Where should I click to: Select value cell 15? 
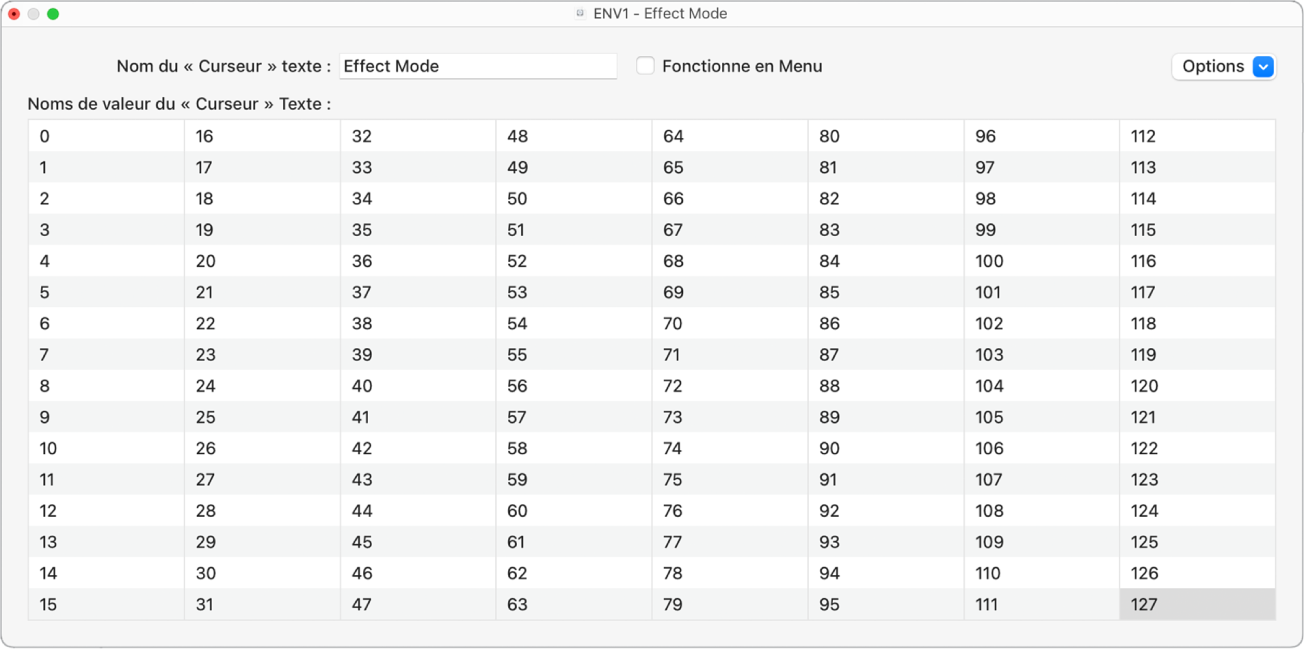click(106, 604)
